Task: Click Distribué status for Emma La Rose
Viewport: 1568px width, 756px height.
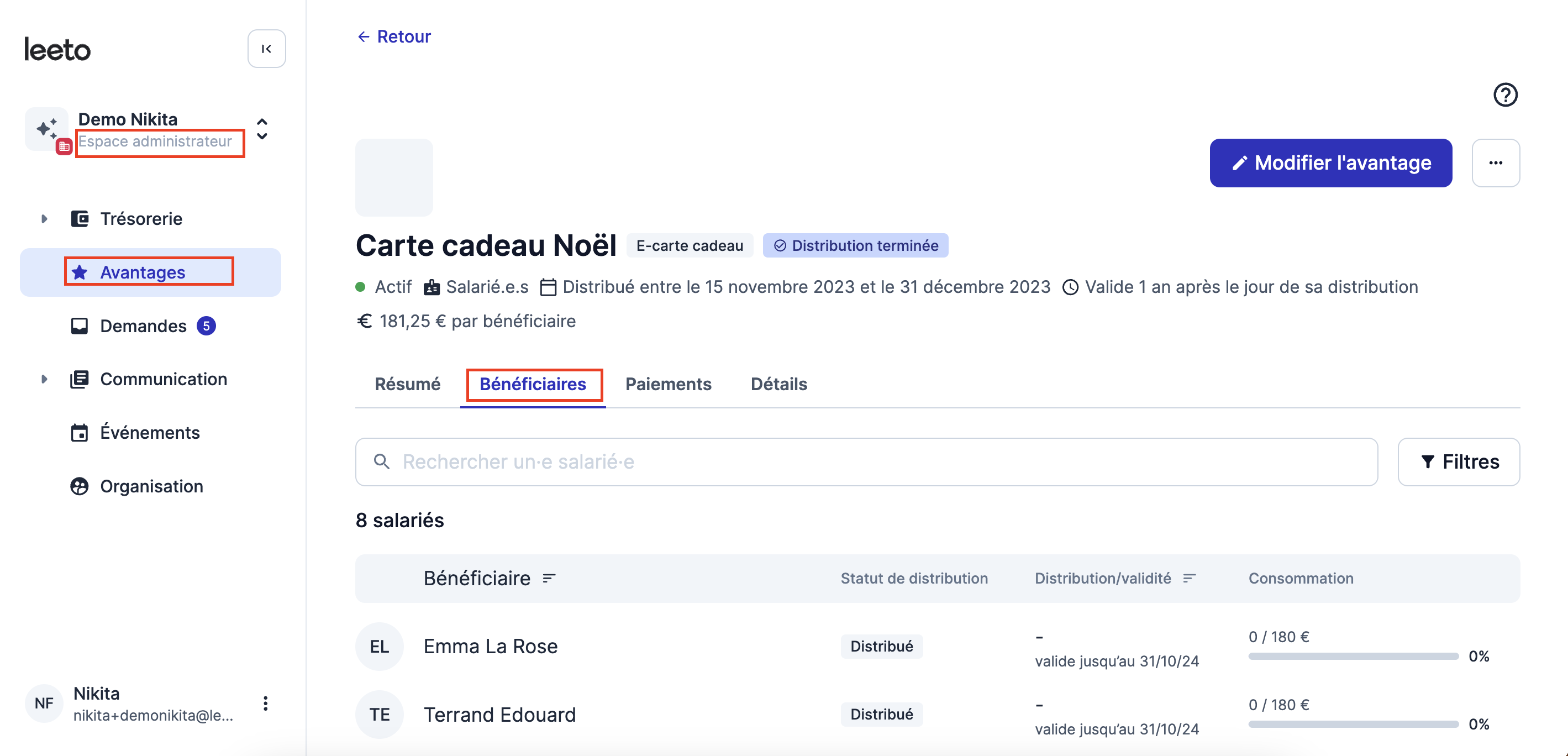Action: [x=881, y=647]
